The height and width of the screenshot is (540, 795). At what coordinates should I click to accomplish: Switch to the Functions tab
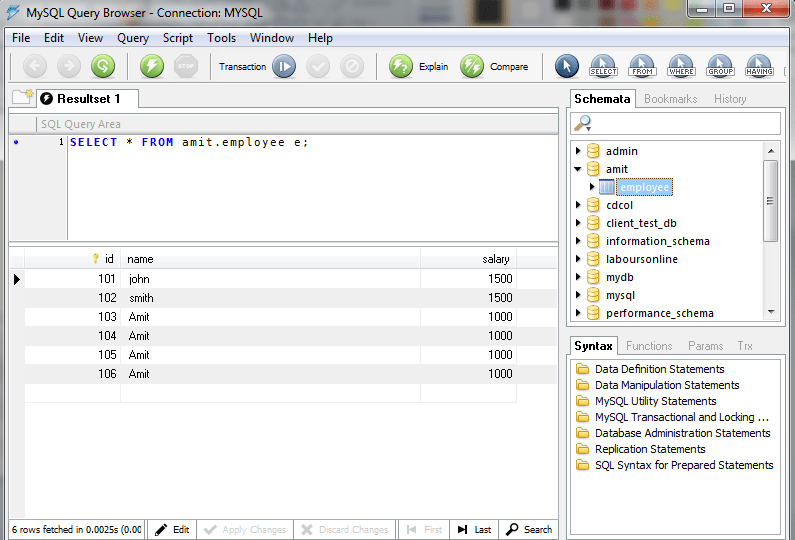(x=648, y=346)
